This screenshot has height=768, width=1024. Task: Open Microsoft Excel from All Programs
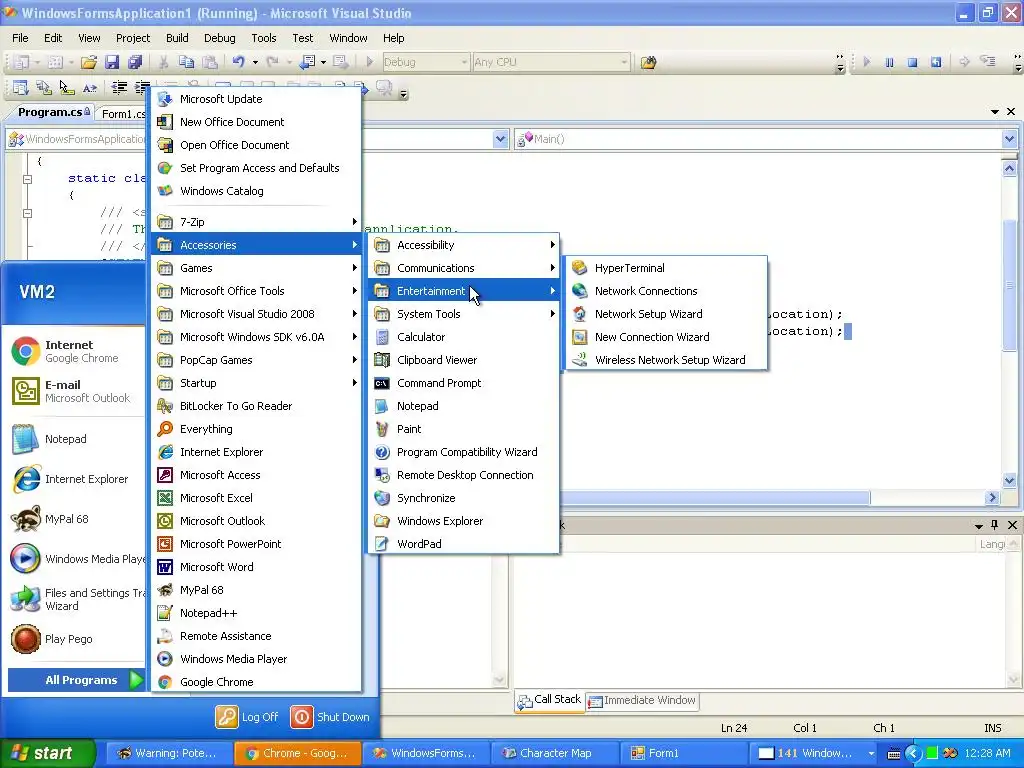[x=257, y=498]
